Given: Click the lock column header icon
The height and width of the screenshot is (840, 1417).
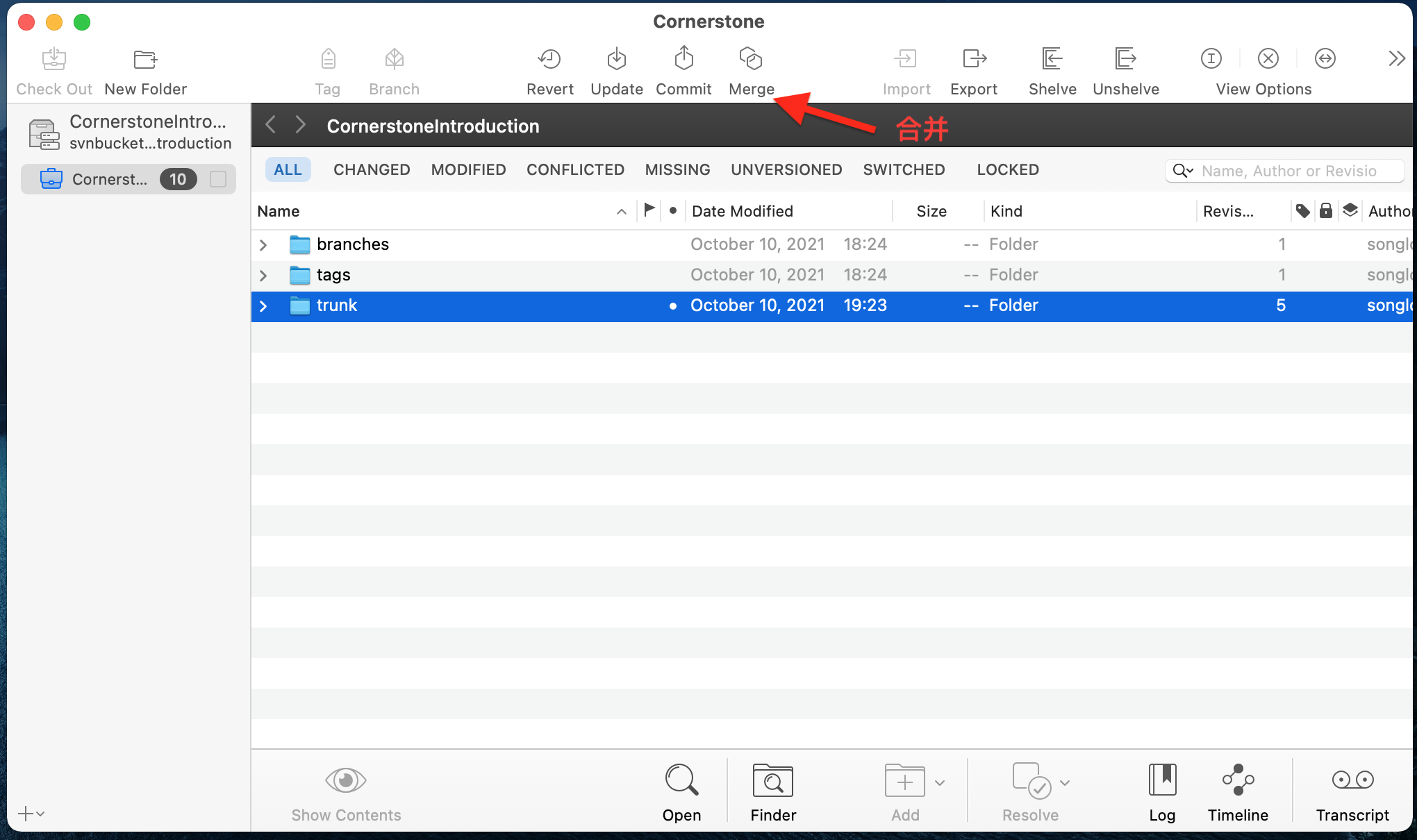Looking at the screenshot, I should [1326, 210].
